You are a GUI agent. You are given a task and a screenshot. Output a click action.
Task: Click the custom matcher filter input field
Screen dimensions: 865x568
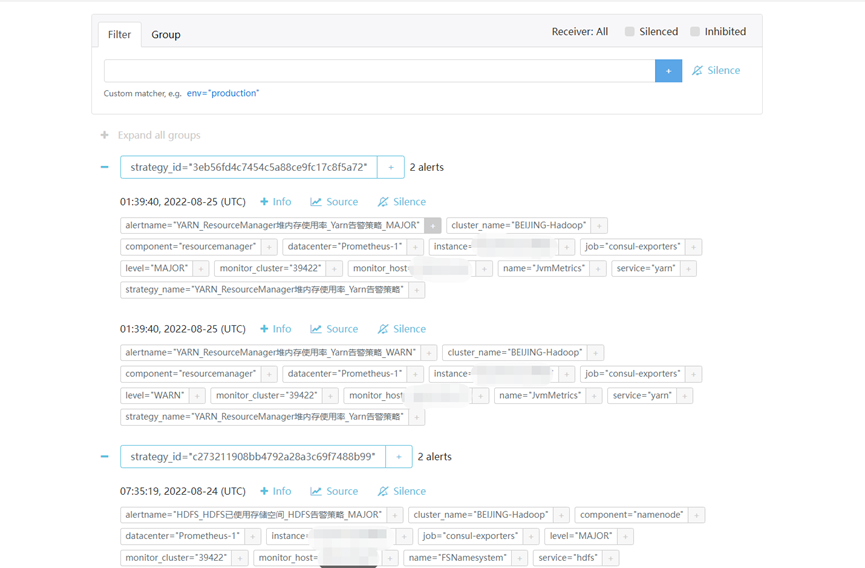tap(380, 71)
